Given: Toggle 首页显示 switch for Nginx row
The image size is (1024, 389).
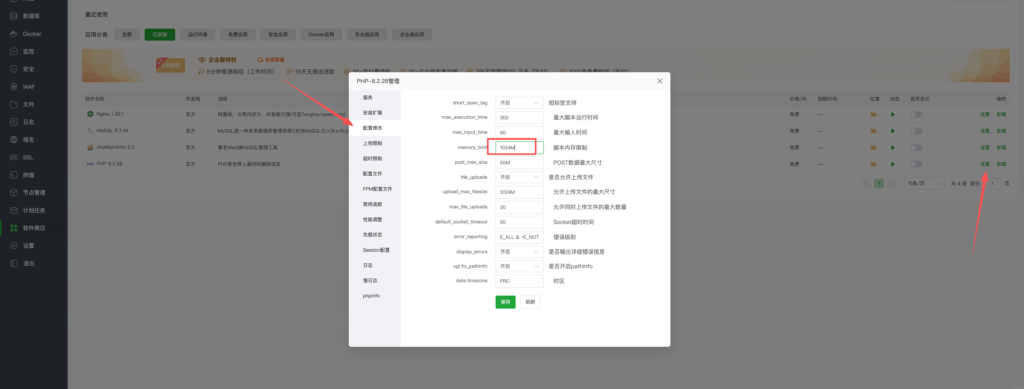Looking at the screenshot, I should [x=916, y=114].
